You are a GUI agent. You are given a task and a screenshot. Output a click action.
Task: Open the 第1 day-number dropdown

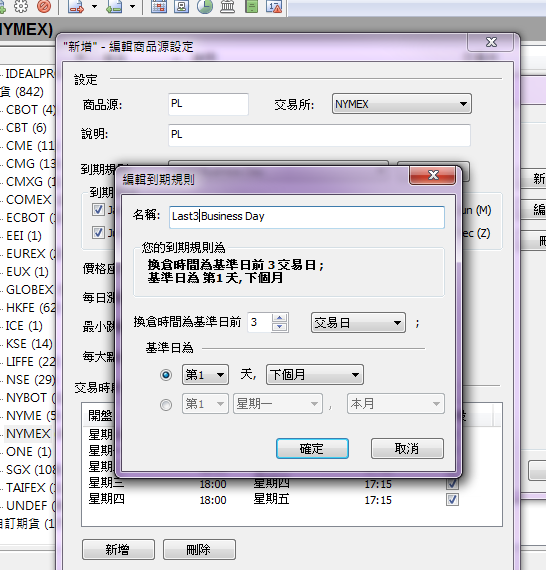pos(205,374)
